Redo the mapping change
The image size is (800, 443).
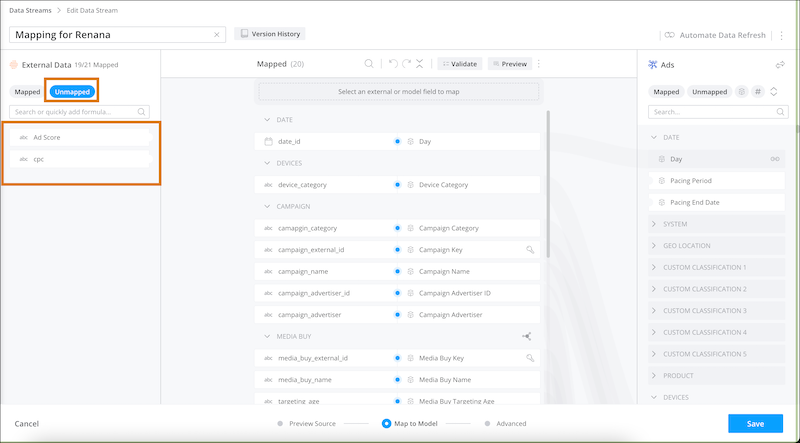pos(406,64)
